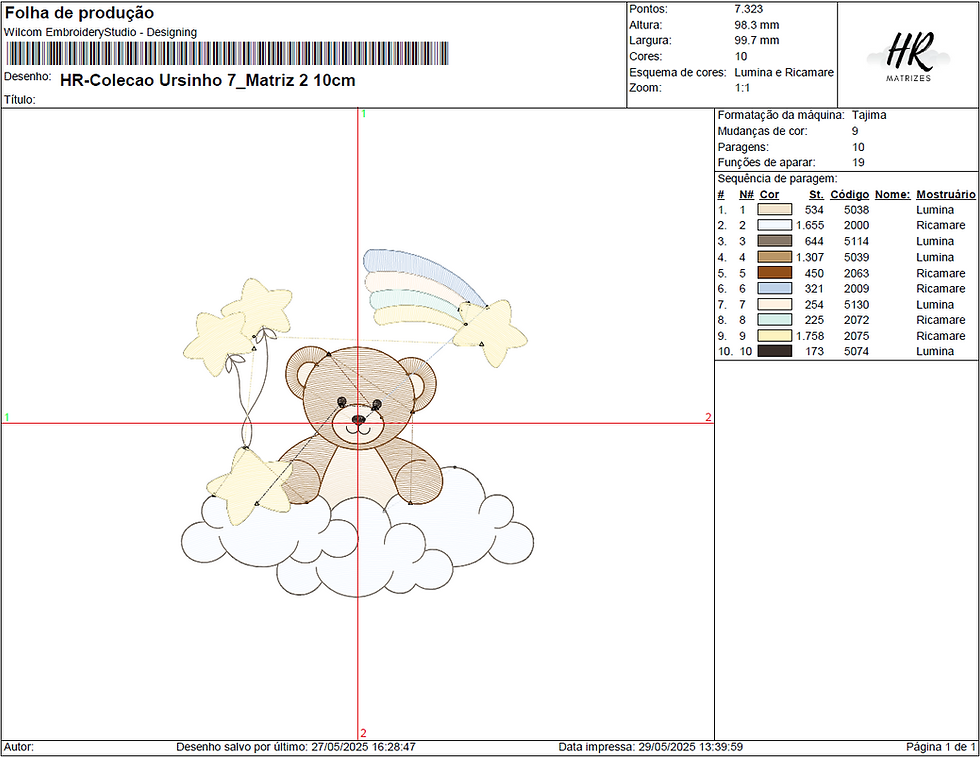Select color swatch for stop 9 code 2075
Screen dimensions: 980x757
point(774,336)
